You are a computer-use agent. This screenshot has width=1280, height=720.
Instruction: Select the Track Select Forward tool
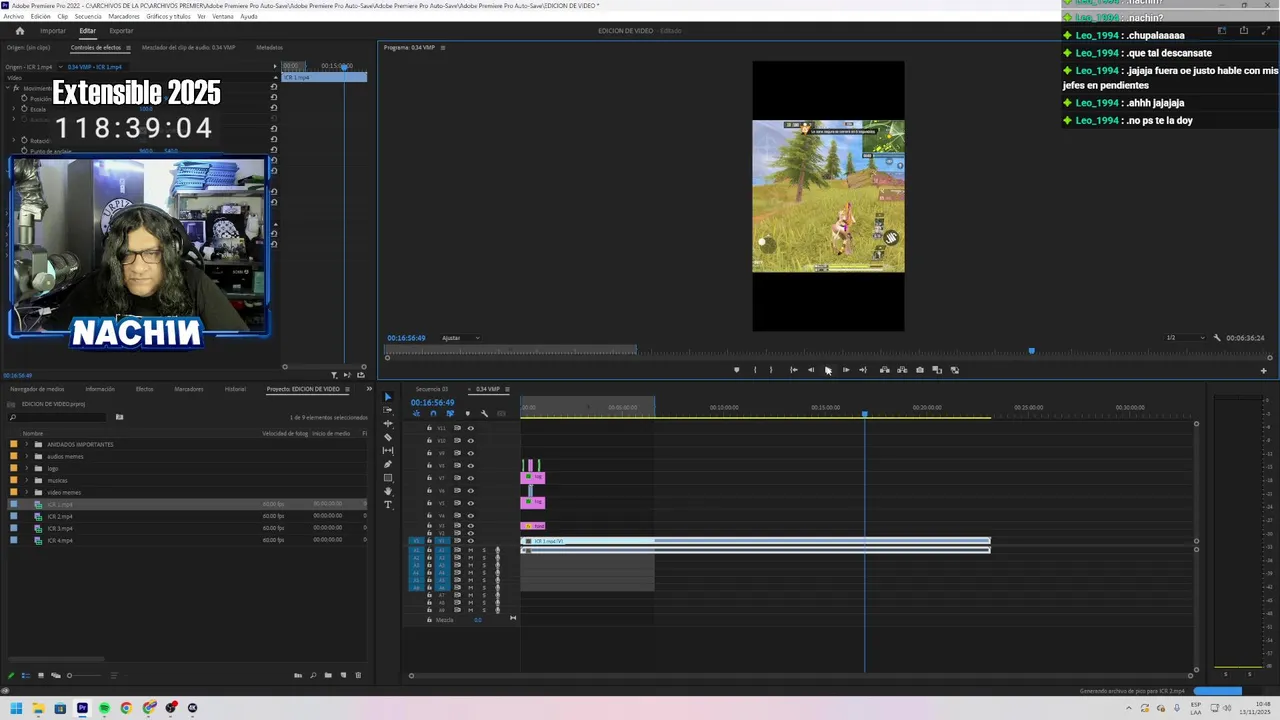pos(389,410)
